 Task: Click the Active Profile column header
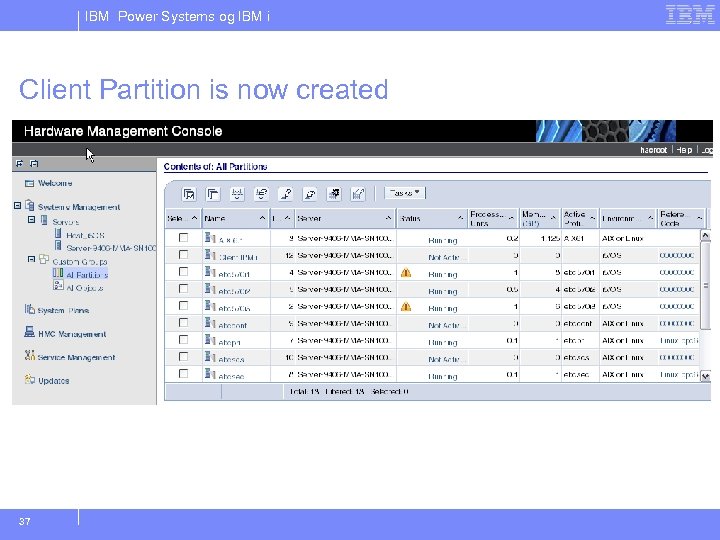[x=579, y=219]
